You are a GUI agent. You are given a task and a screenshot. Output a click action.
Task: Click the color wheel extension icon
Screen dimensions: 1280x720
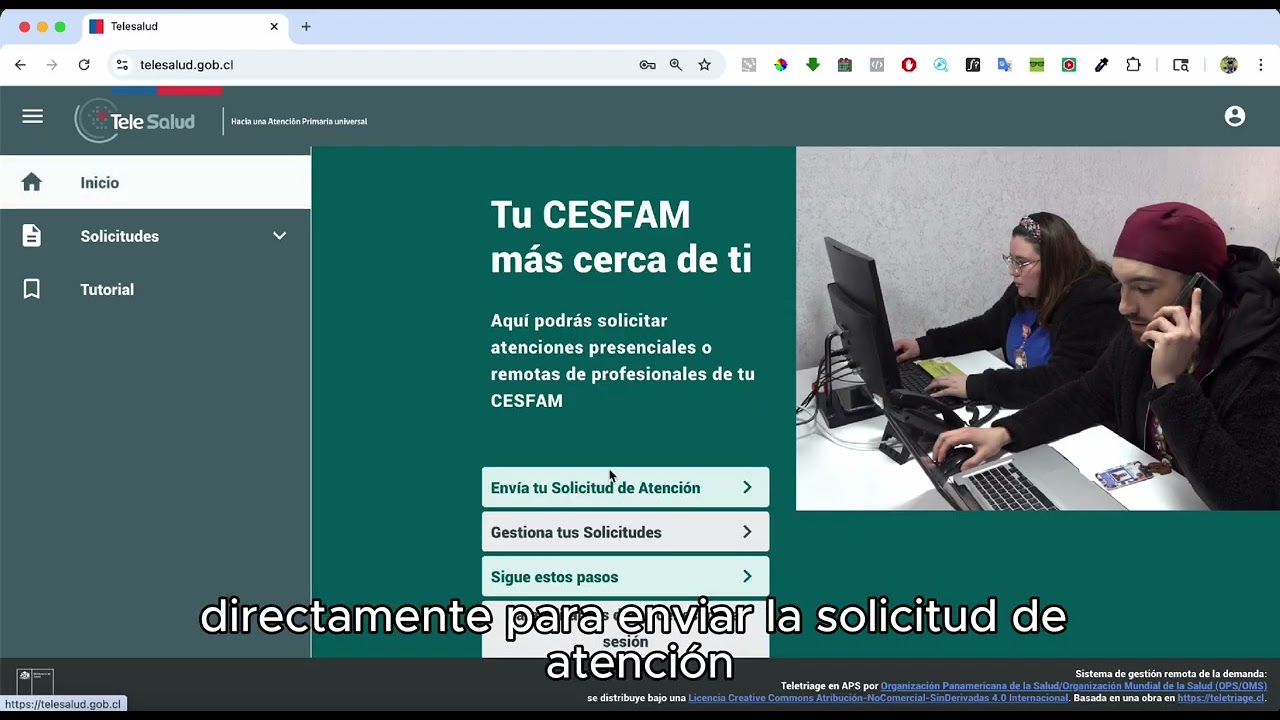point(781,65)
